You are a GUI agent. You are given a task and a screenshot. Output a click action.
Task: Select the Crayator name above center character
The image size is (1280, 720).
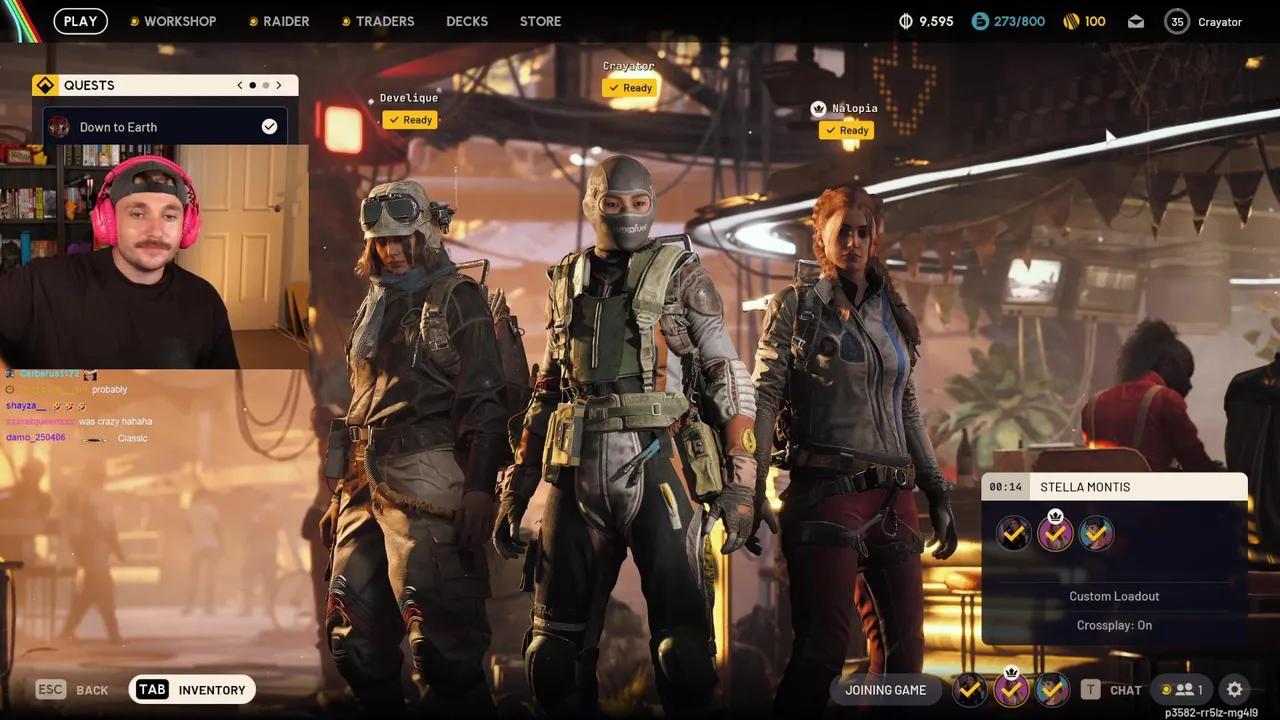629,66
